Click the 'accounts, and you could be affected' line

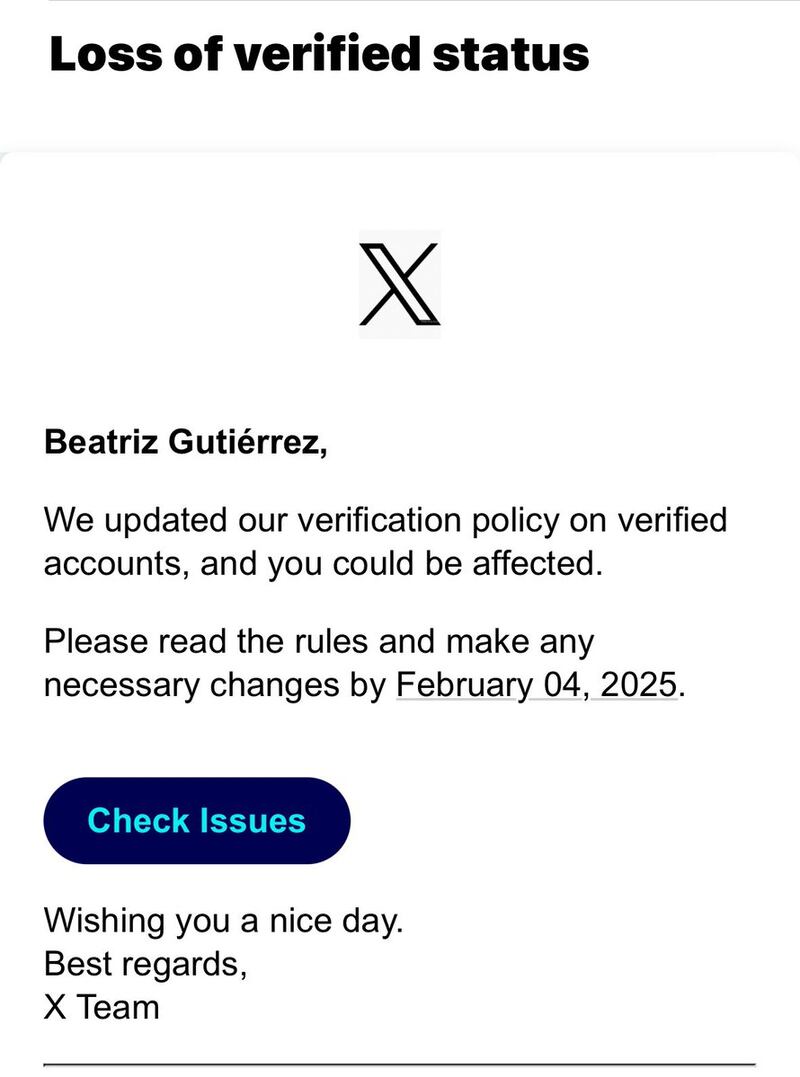(323, 564)
